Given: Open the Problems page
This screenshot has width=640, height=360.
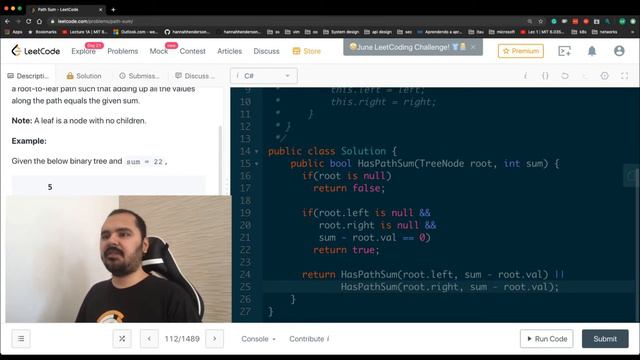Looking at the screenshot, I should click(122, 51).
